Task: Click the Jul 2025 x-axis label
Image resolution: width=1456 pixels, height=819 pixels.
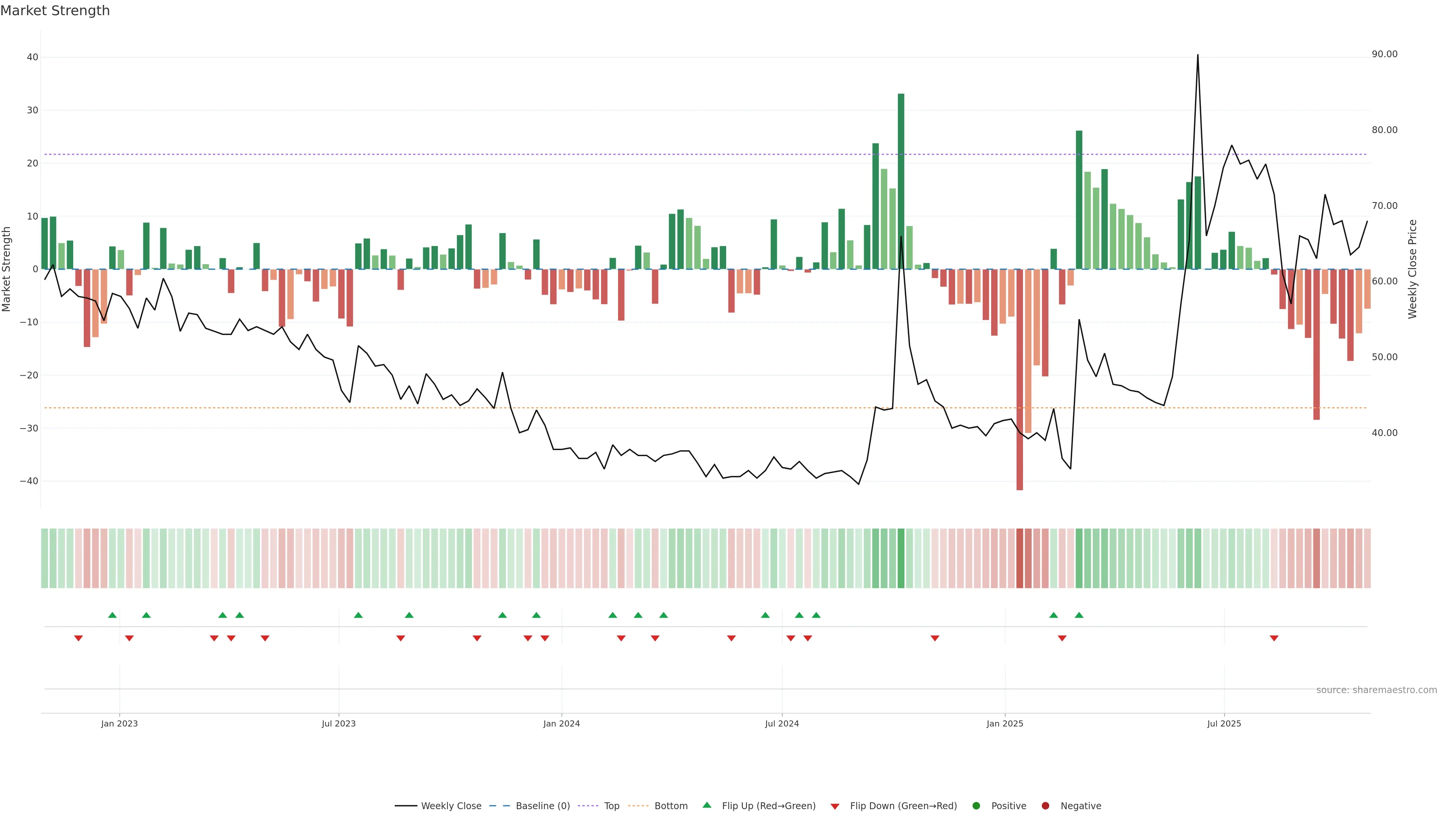Action: coord(1224,723)
